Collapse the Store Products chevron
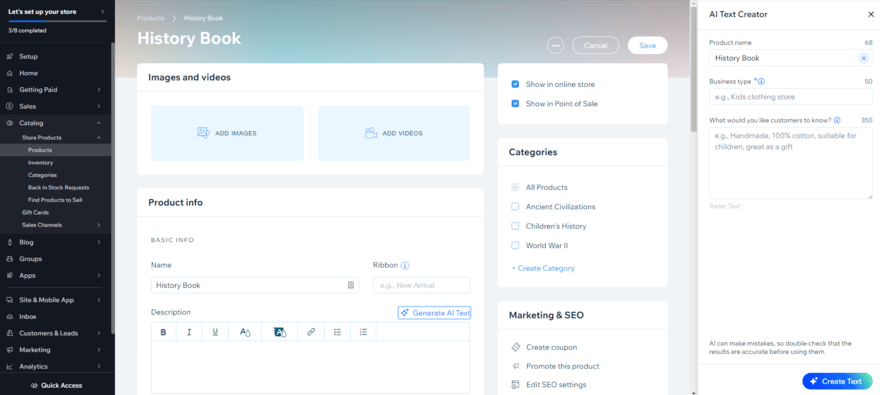This screenshot has height=395, width=880. pyautogui.click(x=99, y=137)
